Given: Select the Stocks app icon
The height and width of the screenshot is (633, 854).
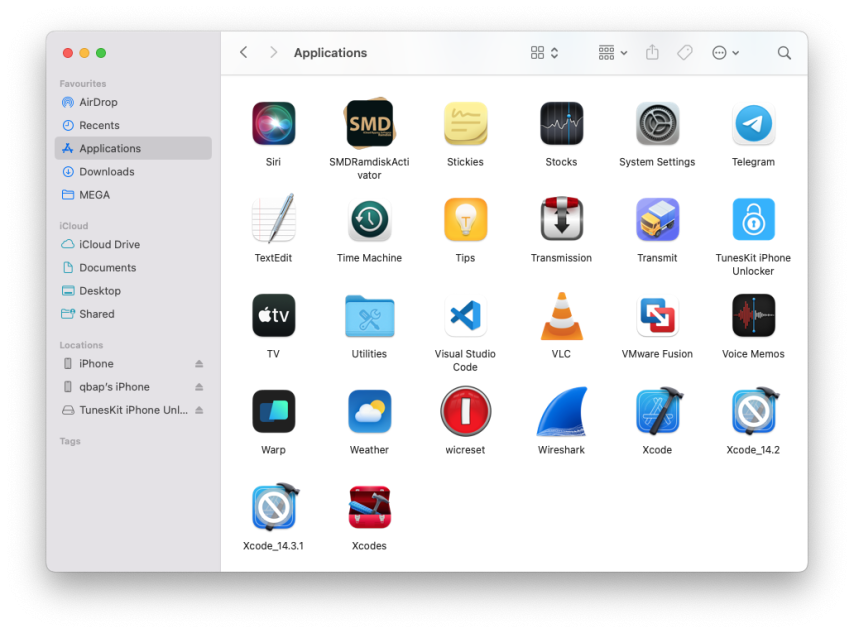Looking at the screenshot, I should [561, 124].
